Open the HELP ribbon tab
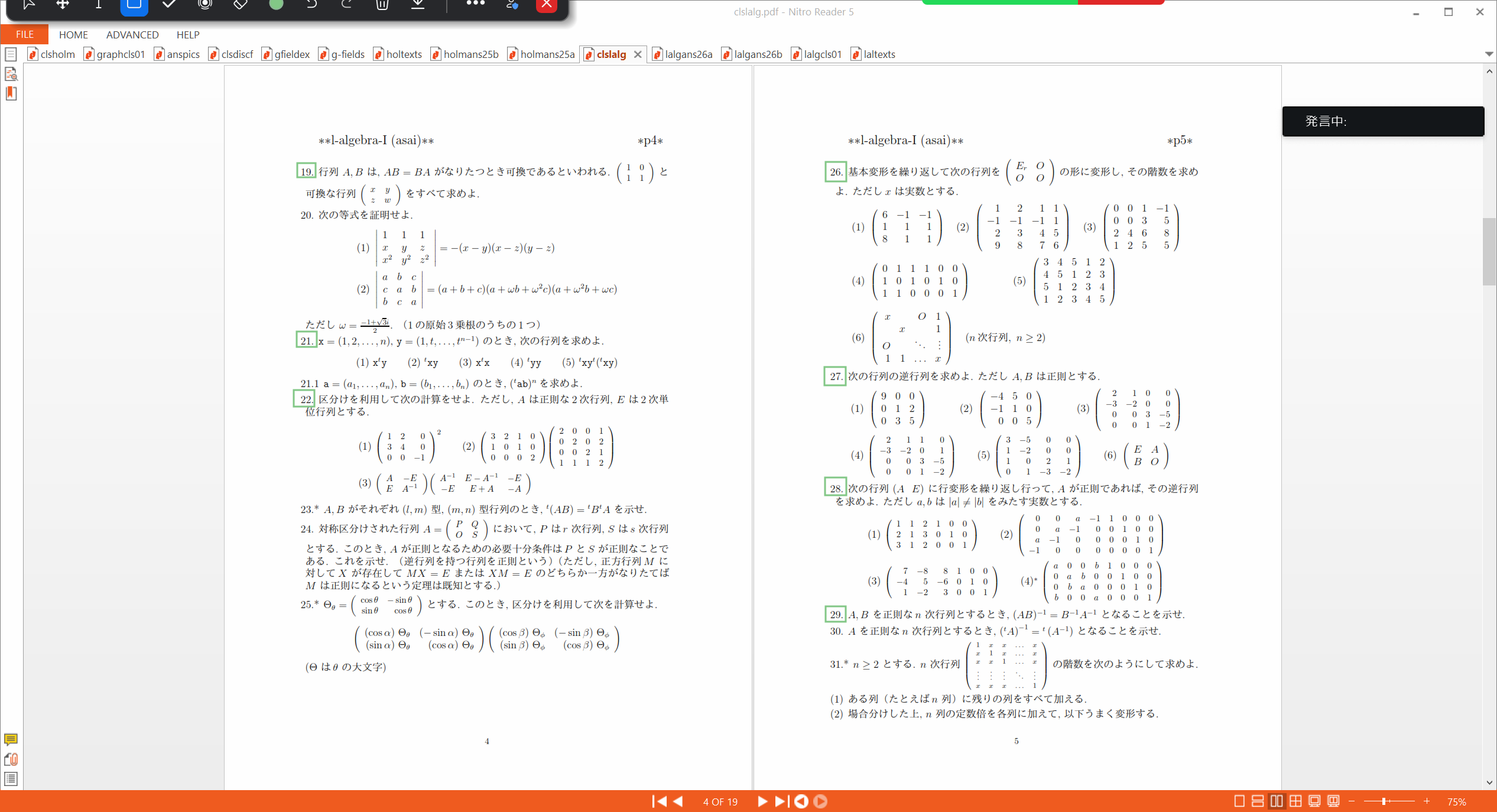Image resolution: width=1497 pixels, height=812 pixels. (188, 35)
